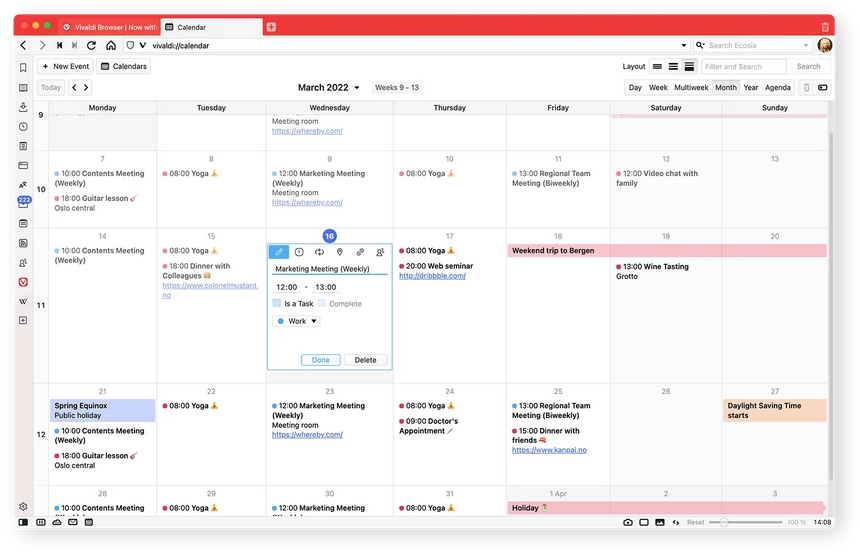The image size is (860, 552).
Task: Tick the Complete checkbox
Action: tap(322, 303)
